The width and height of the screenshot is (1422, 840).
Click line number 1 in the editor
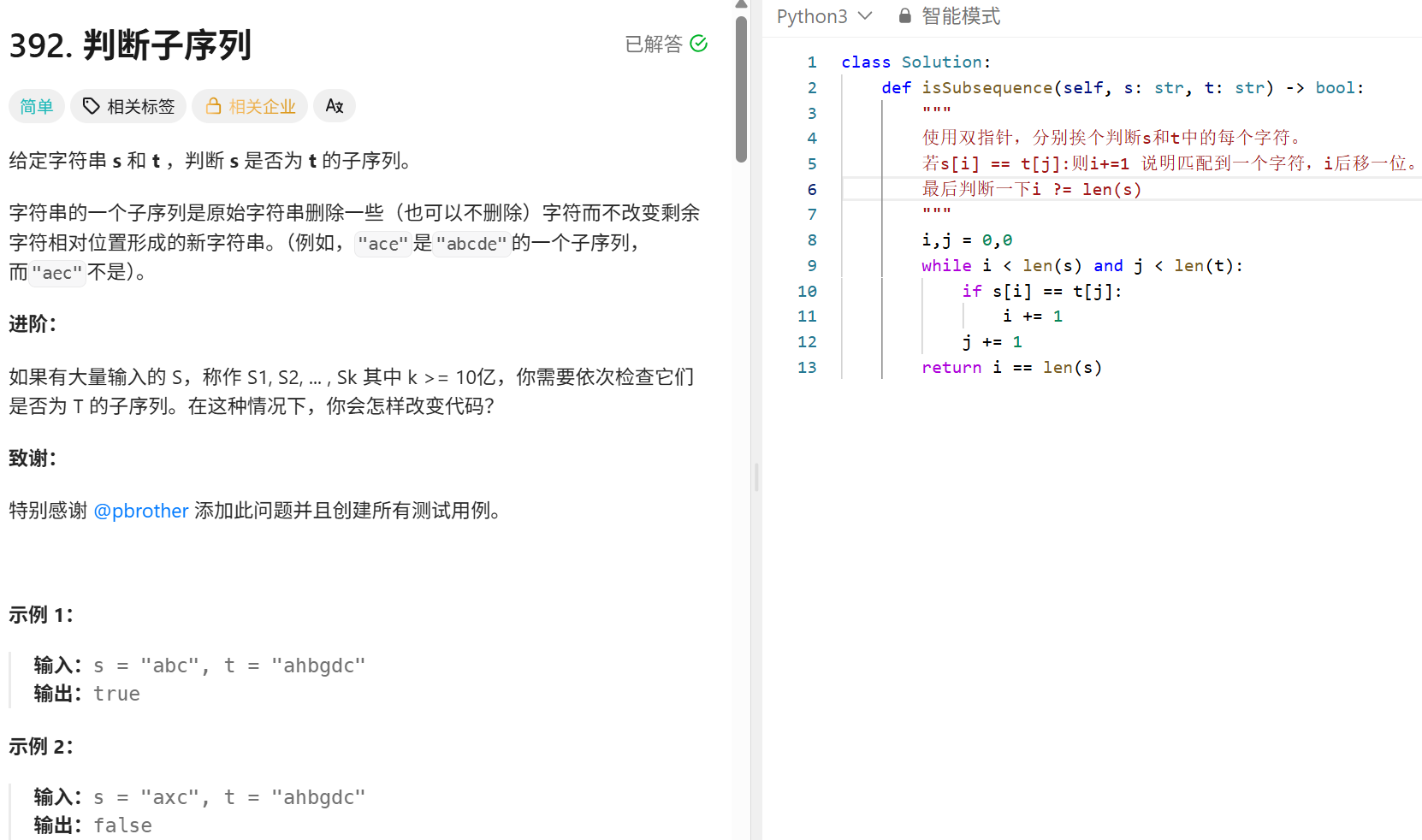812,62
